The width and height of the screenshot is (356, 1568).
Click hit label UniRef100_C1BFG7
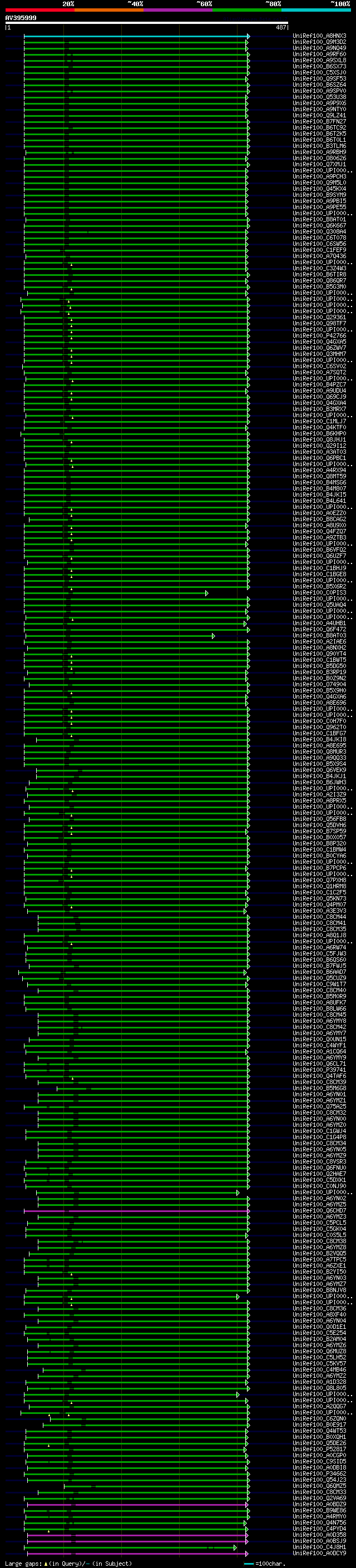319,734
